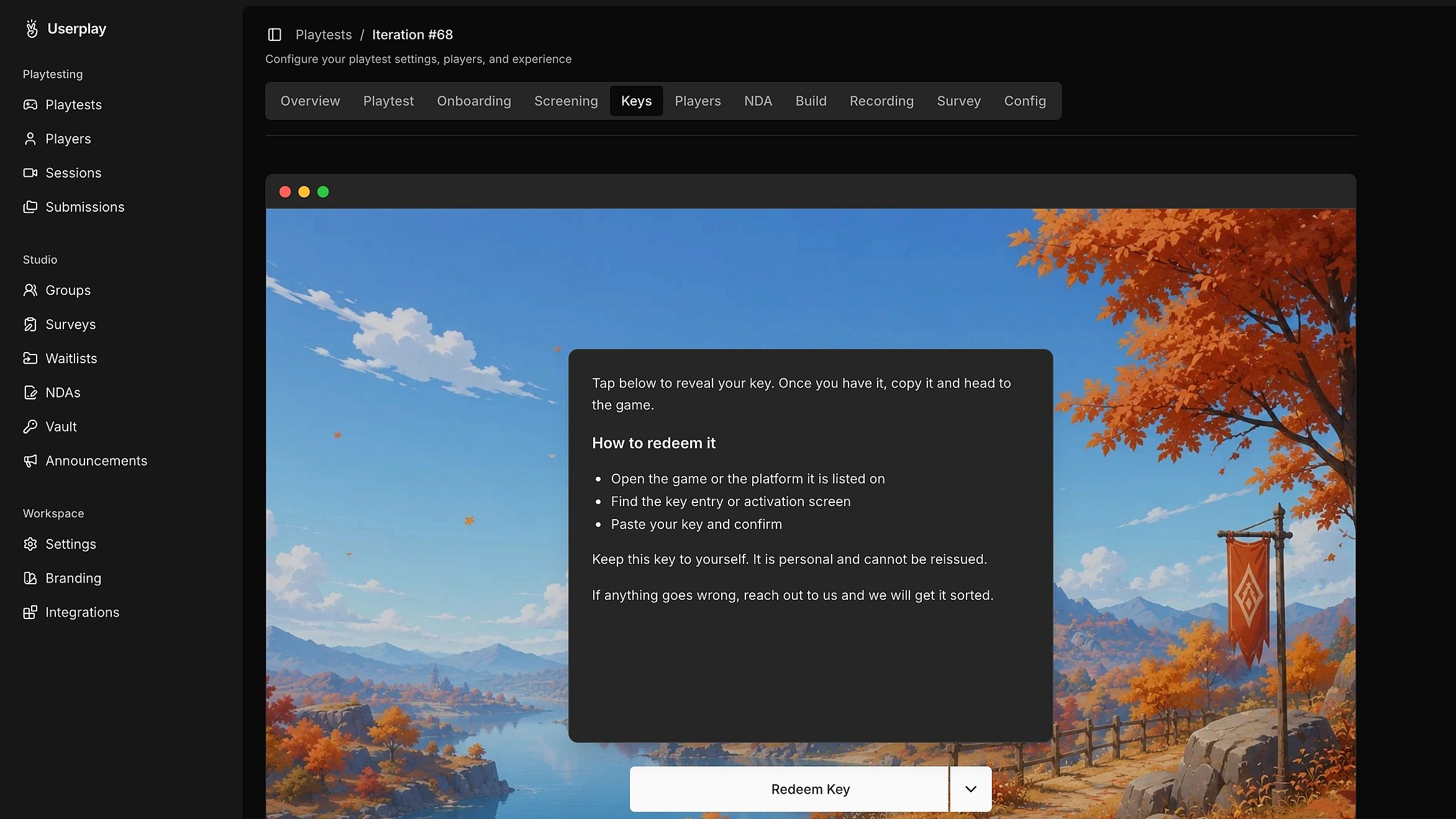
Task: Switch to the Config tab
Action: coord(1025,101)
